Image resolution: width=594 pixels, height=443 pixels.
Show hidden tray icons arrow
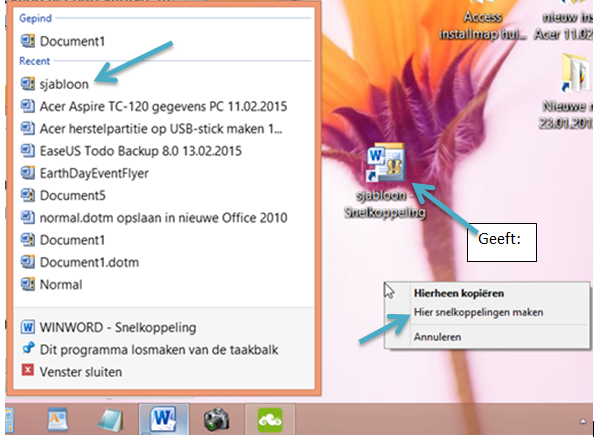click(583, 421)
